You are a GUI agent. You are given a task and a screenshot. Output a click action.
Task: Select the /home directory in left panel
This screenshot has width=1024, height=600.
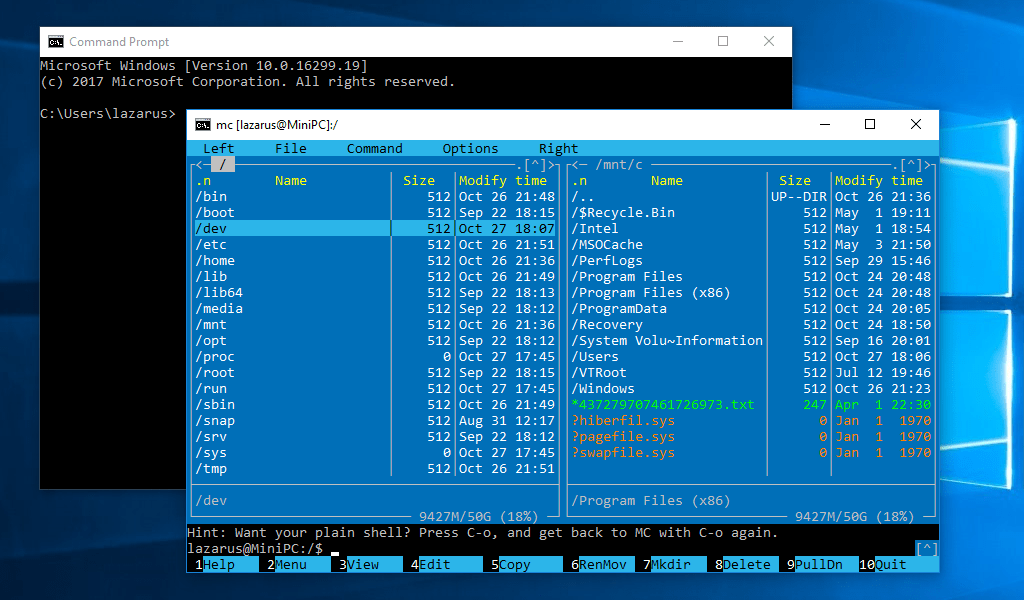point(216,260)
